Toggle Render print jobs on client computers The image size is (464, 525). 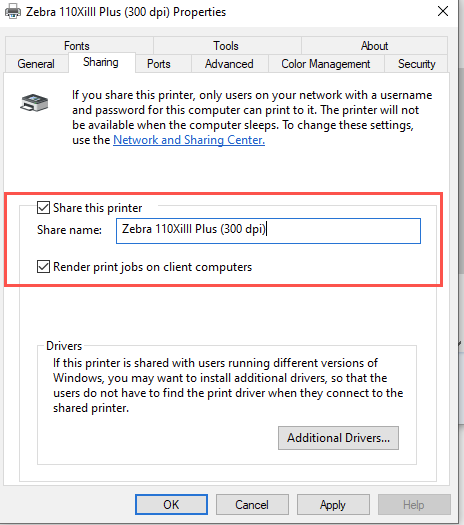(43, 267)
